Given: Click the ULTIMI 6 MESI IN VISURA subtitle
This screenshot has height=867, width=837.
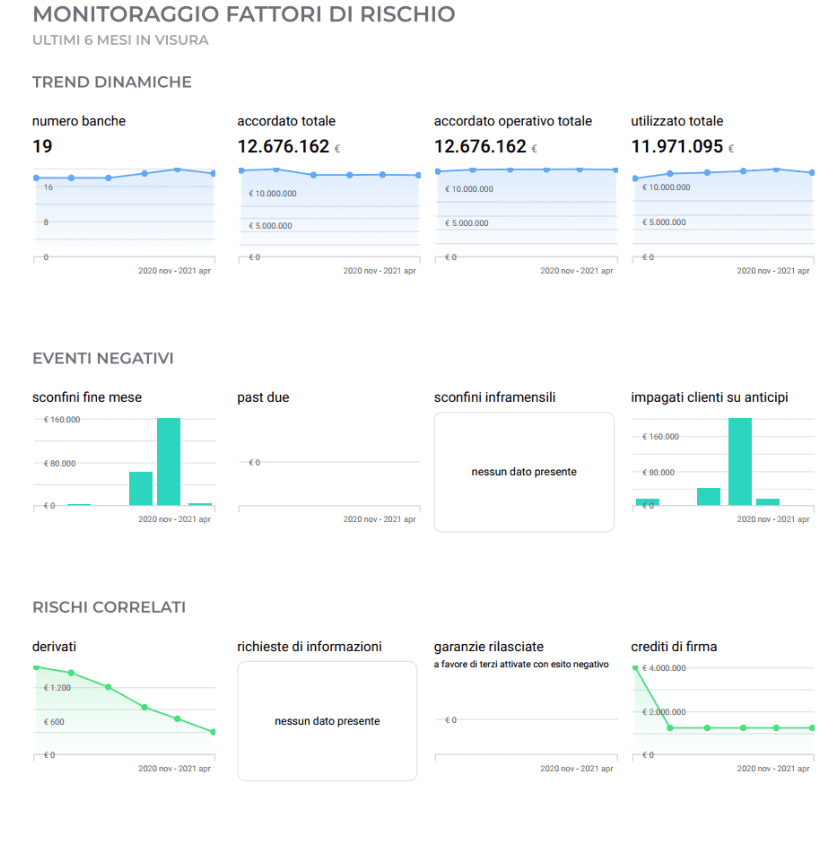Looking at the screenshot, I should (120, 41).
